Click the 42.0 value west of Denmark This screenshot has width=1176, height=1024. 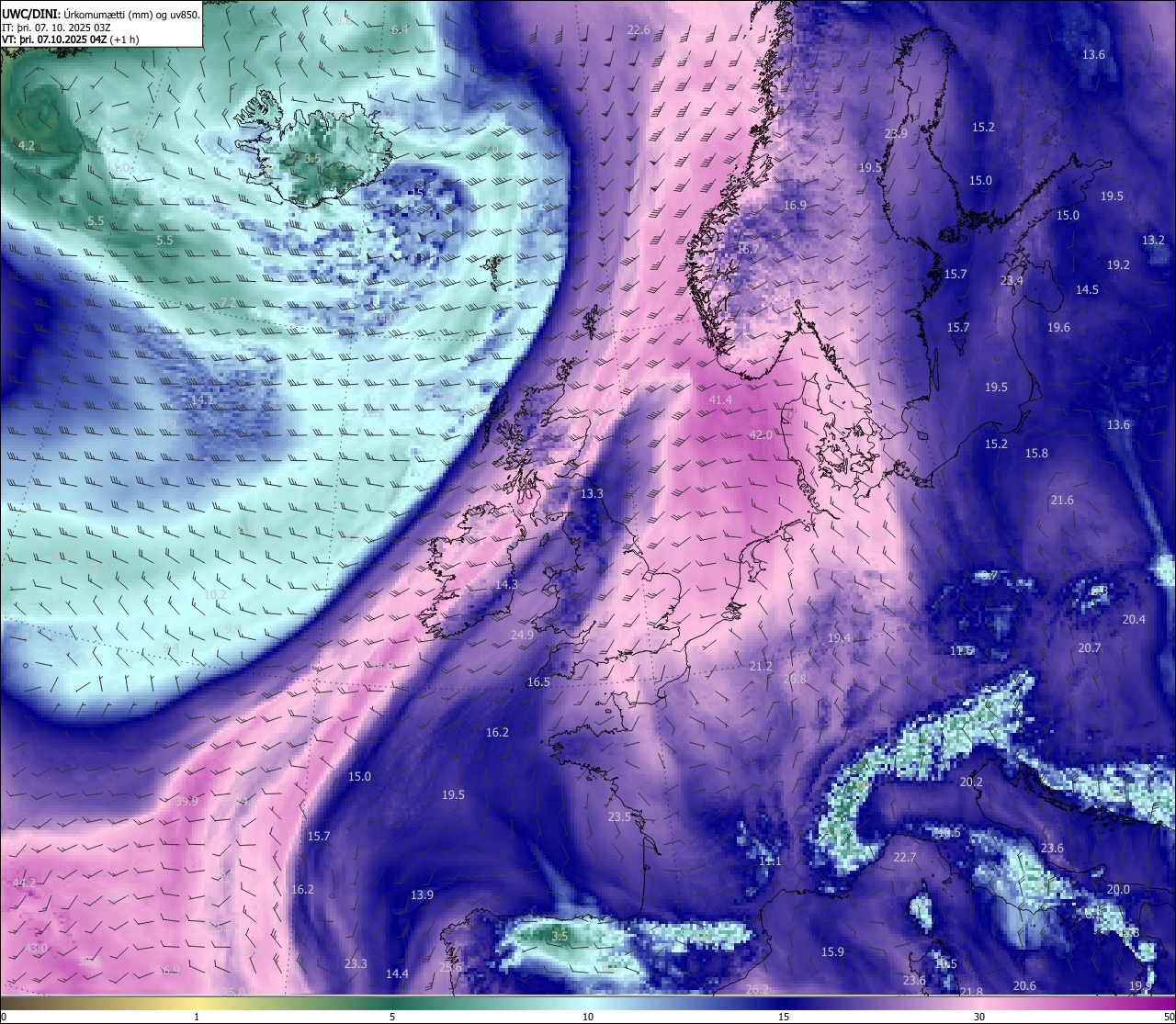(x=761, y=434)
